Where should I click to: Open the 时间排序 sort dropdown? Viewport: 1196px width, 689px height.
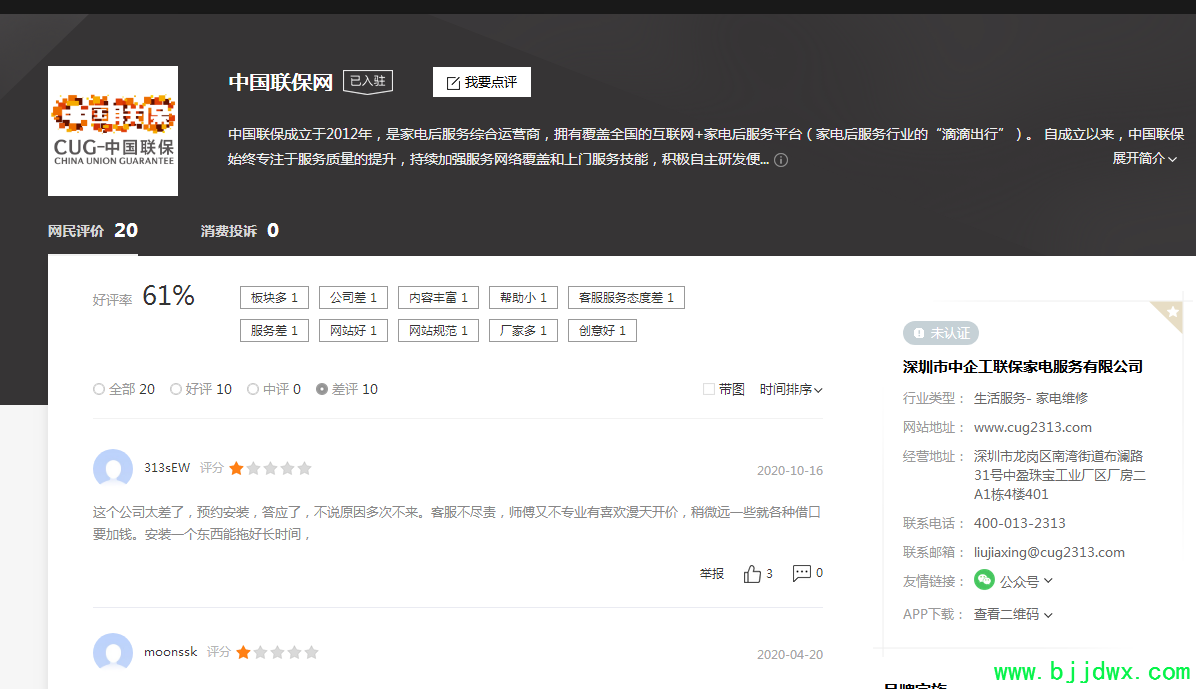click(x=791, y=389)
